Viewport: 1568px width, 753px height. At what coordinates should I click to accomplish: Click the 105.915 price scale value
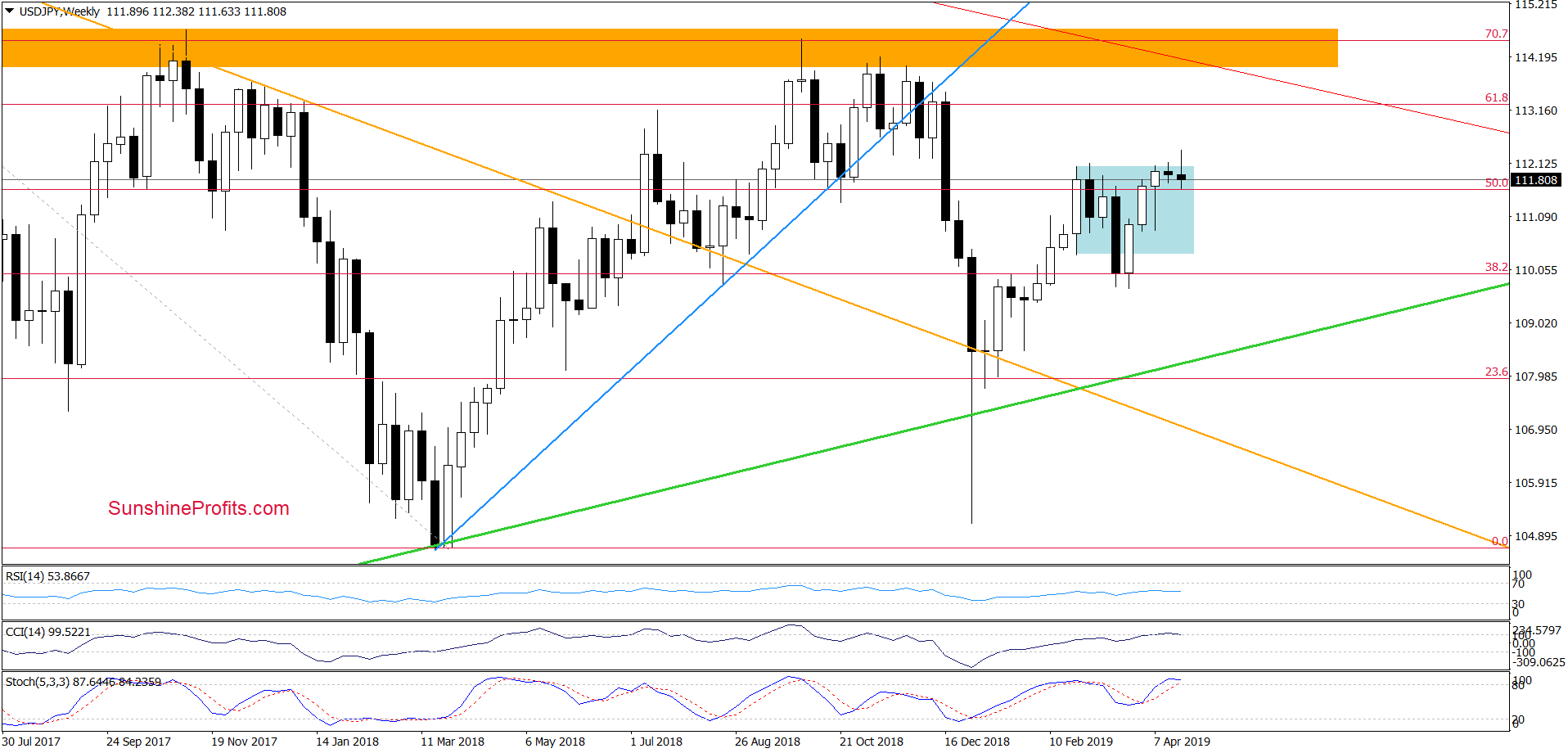pos(1536,483)
